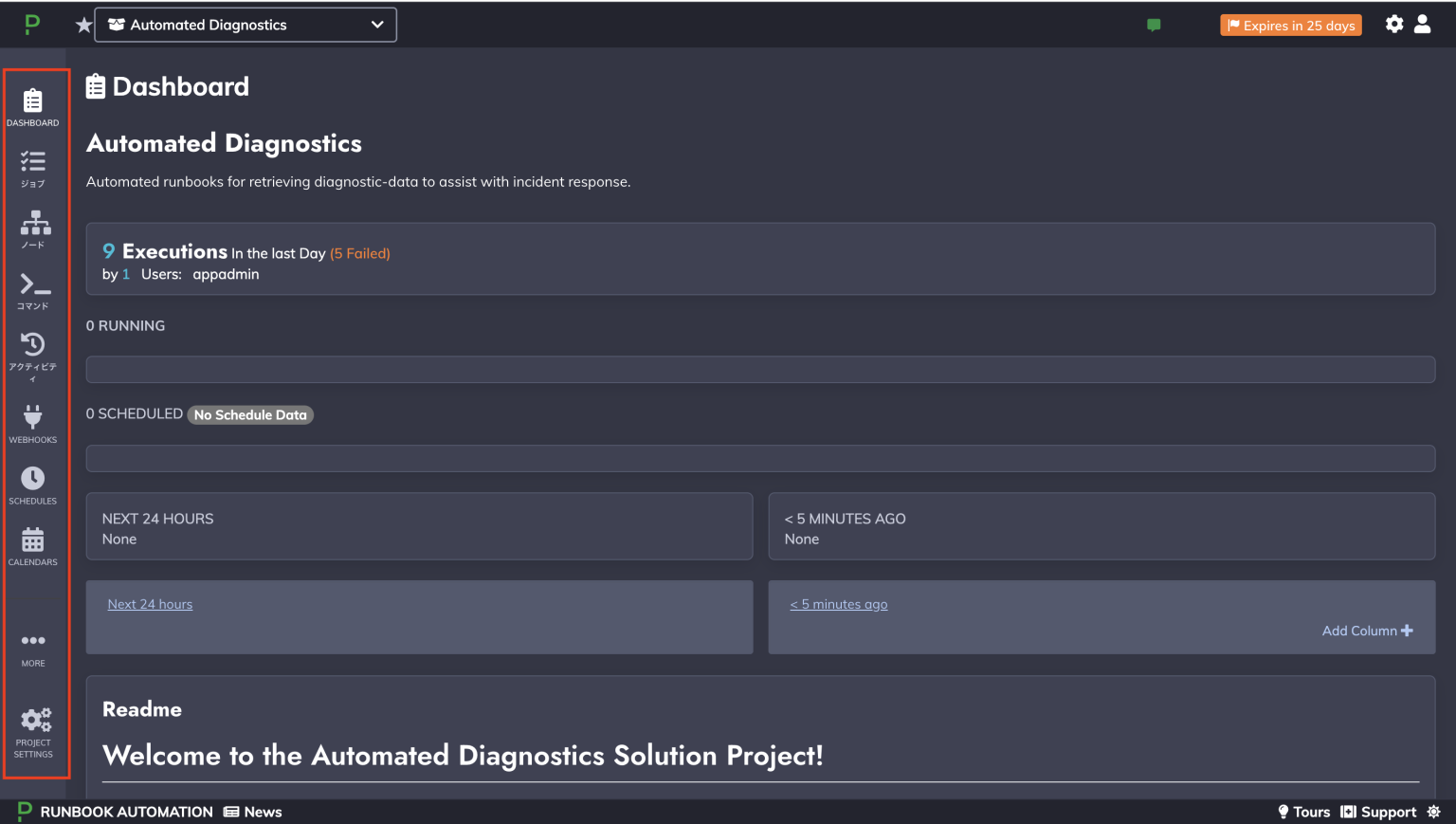1456x824 pixels.
Task: Open the Dashboard from the sidebar
Action: click(34, 104)
